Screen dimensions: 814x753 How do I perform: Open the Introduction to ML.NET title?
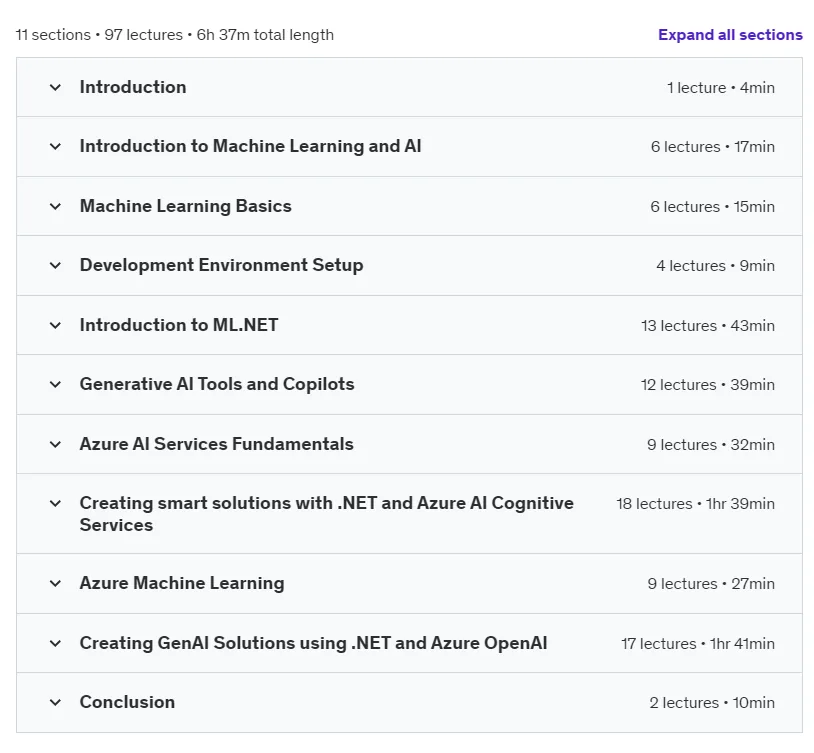[179, 325]
